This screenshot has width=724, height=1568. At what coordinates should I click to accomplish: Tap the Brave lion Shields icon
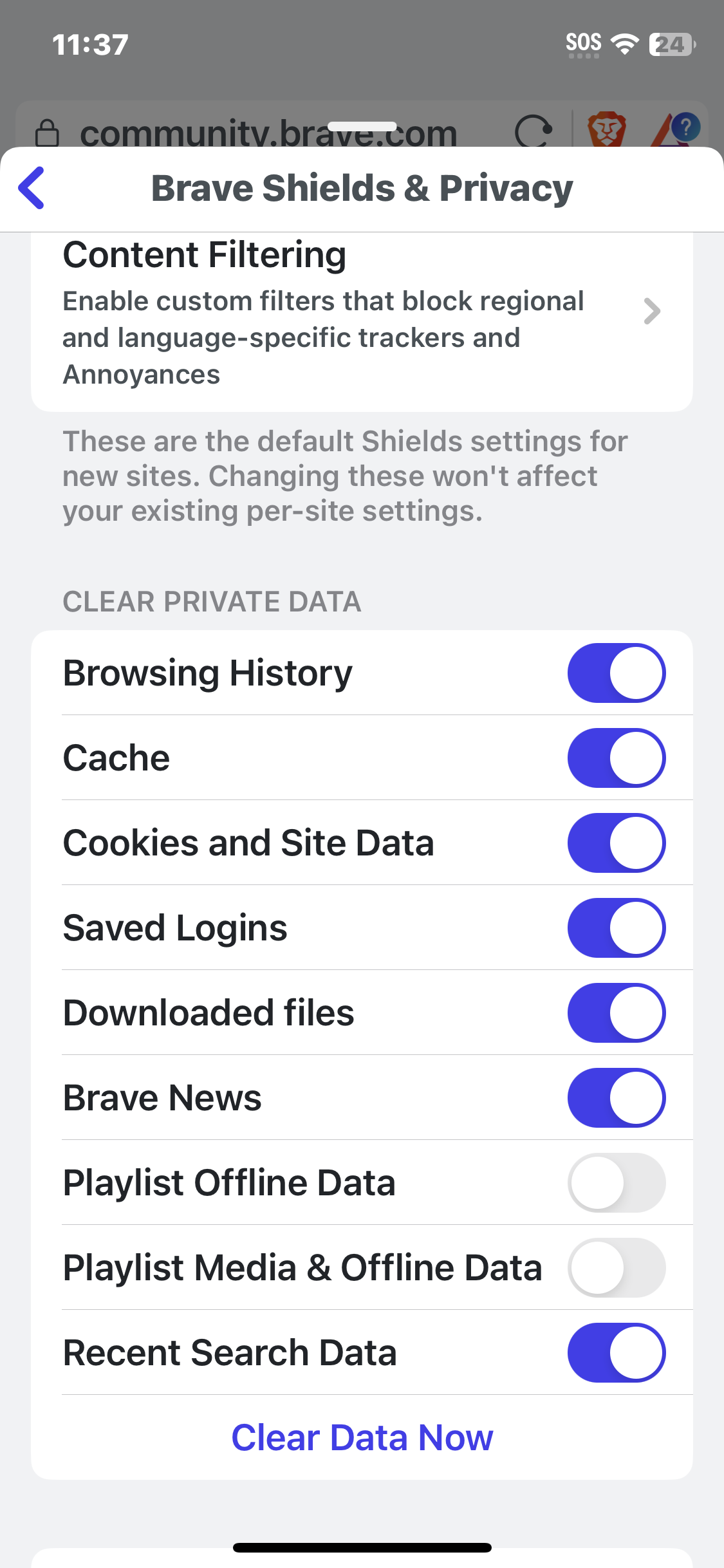coord(606,129)
